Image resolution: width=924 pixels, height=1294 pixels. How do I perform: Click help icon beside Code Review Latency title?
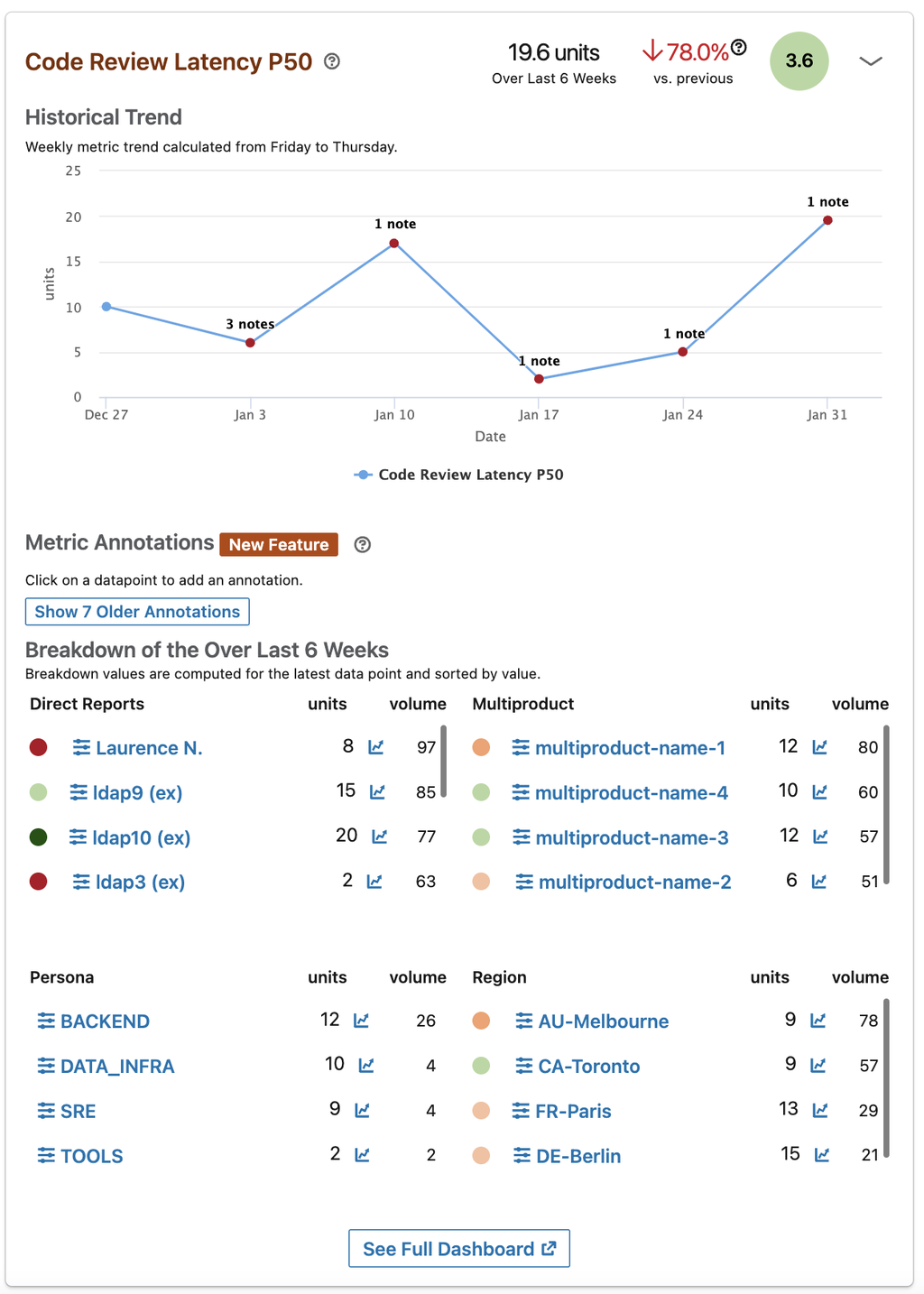pyautogui.click(x=332, y=61)
